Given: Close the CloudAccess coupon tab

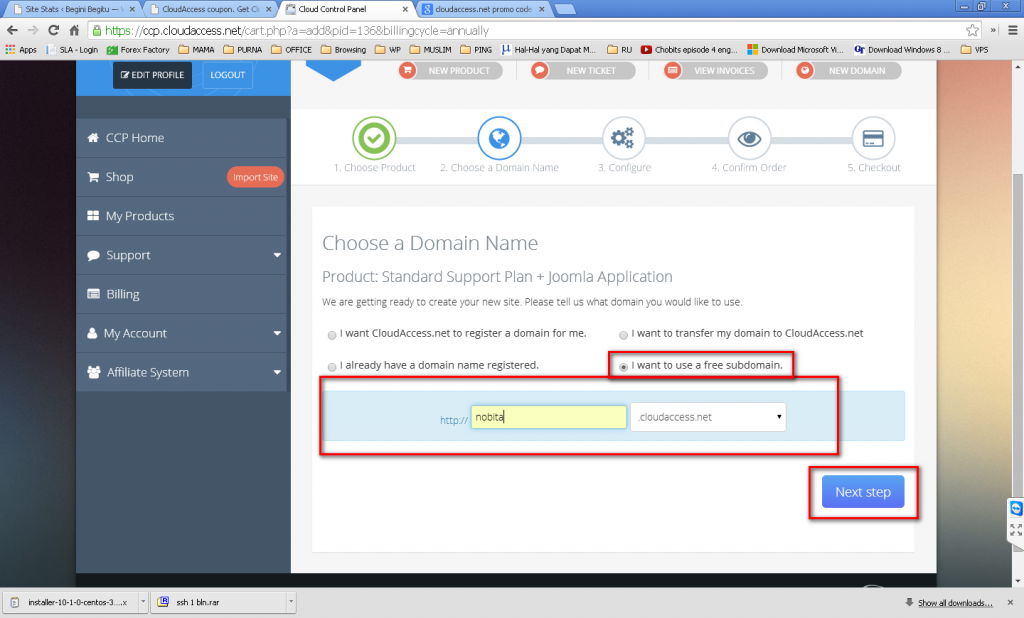Looking at the screenshot, I should pyautogui.click(x=268, y=9).
